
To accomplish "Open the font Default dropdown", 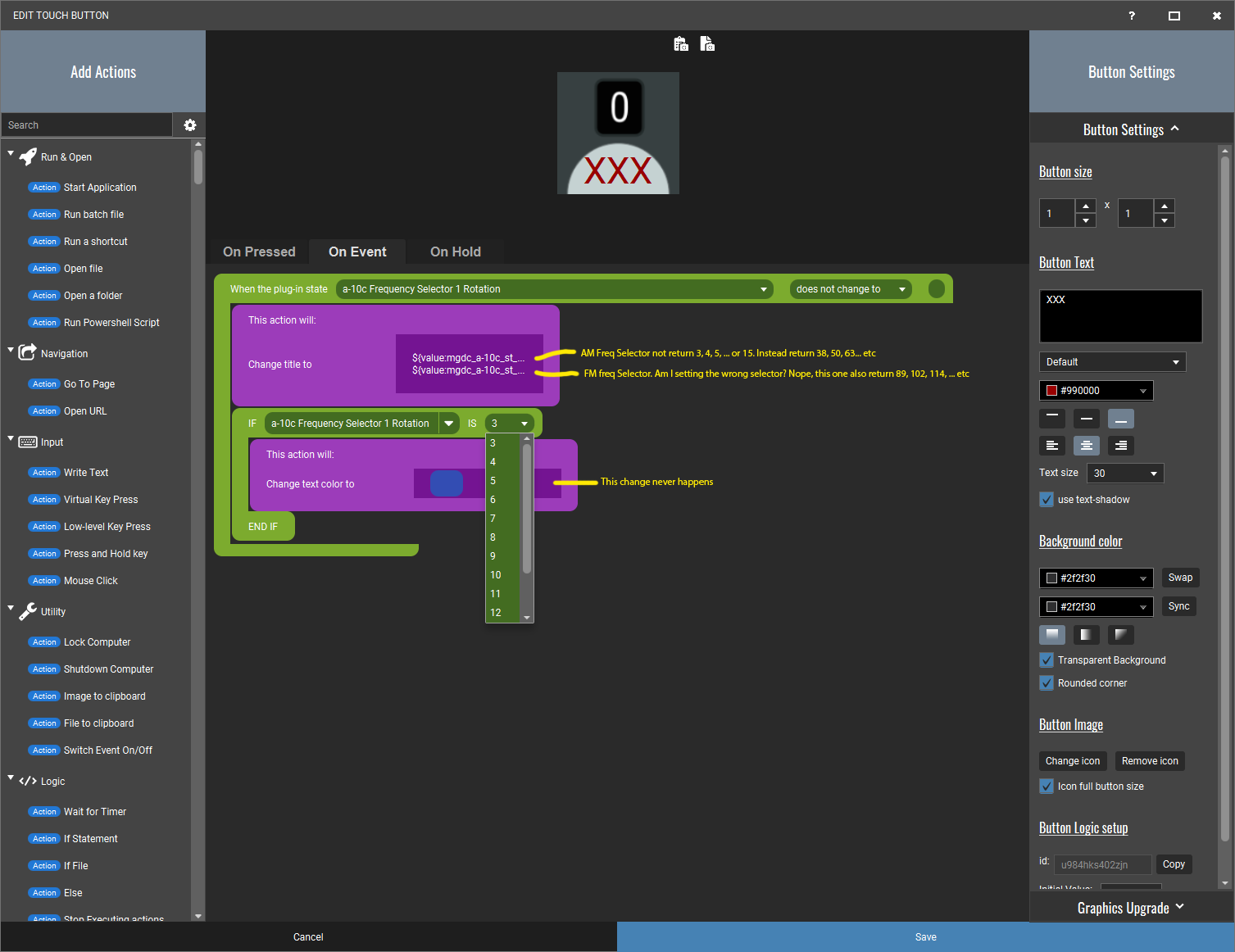I will pos(1112,361).
